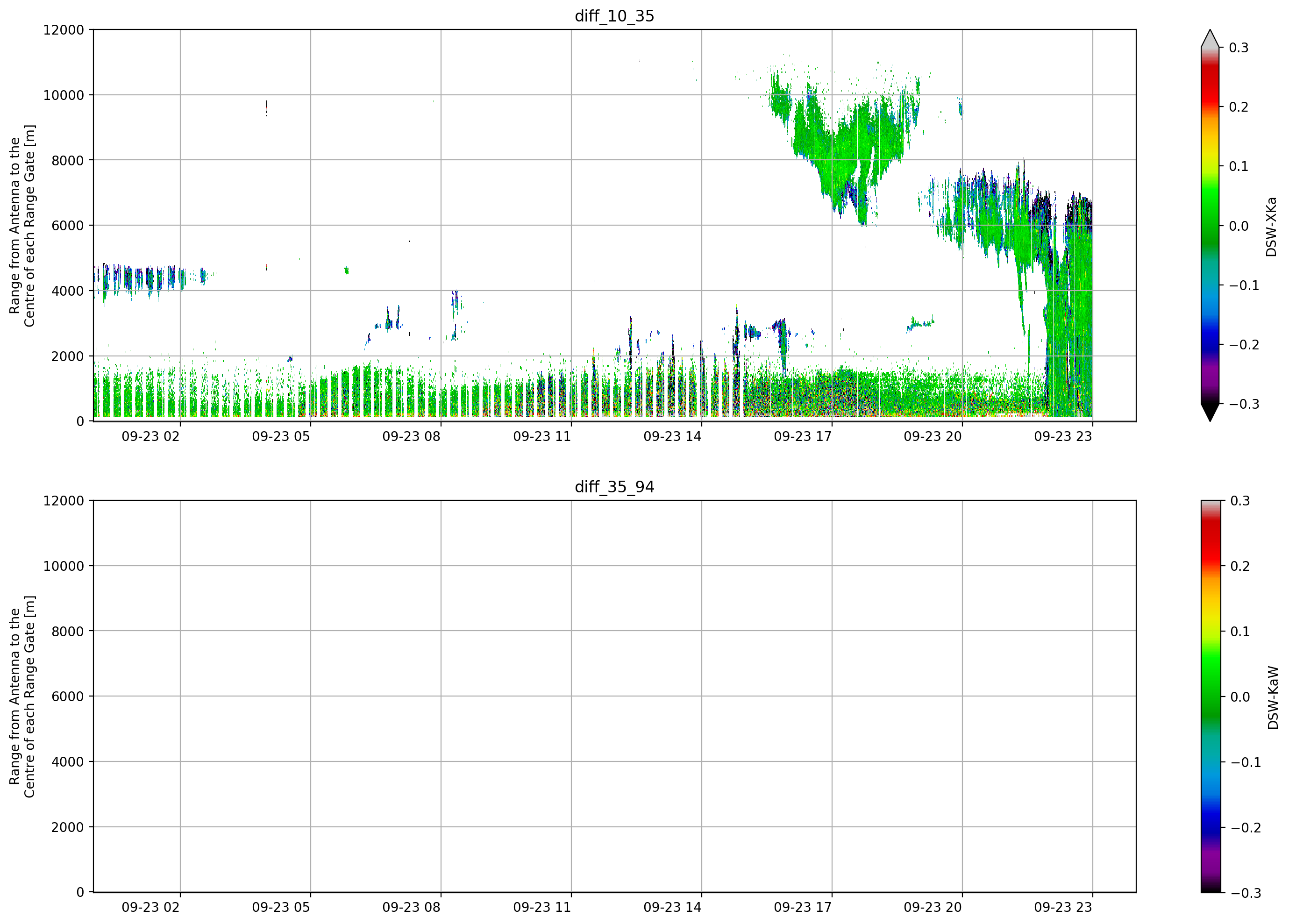The height and width of the screenshot is (924, 1289).
Task: Click the DSW-XKa colorbar label
Action: [x=1271, y=227]
